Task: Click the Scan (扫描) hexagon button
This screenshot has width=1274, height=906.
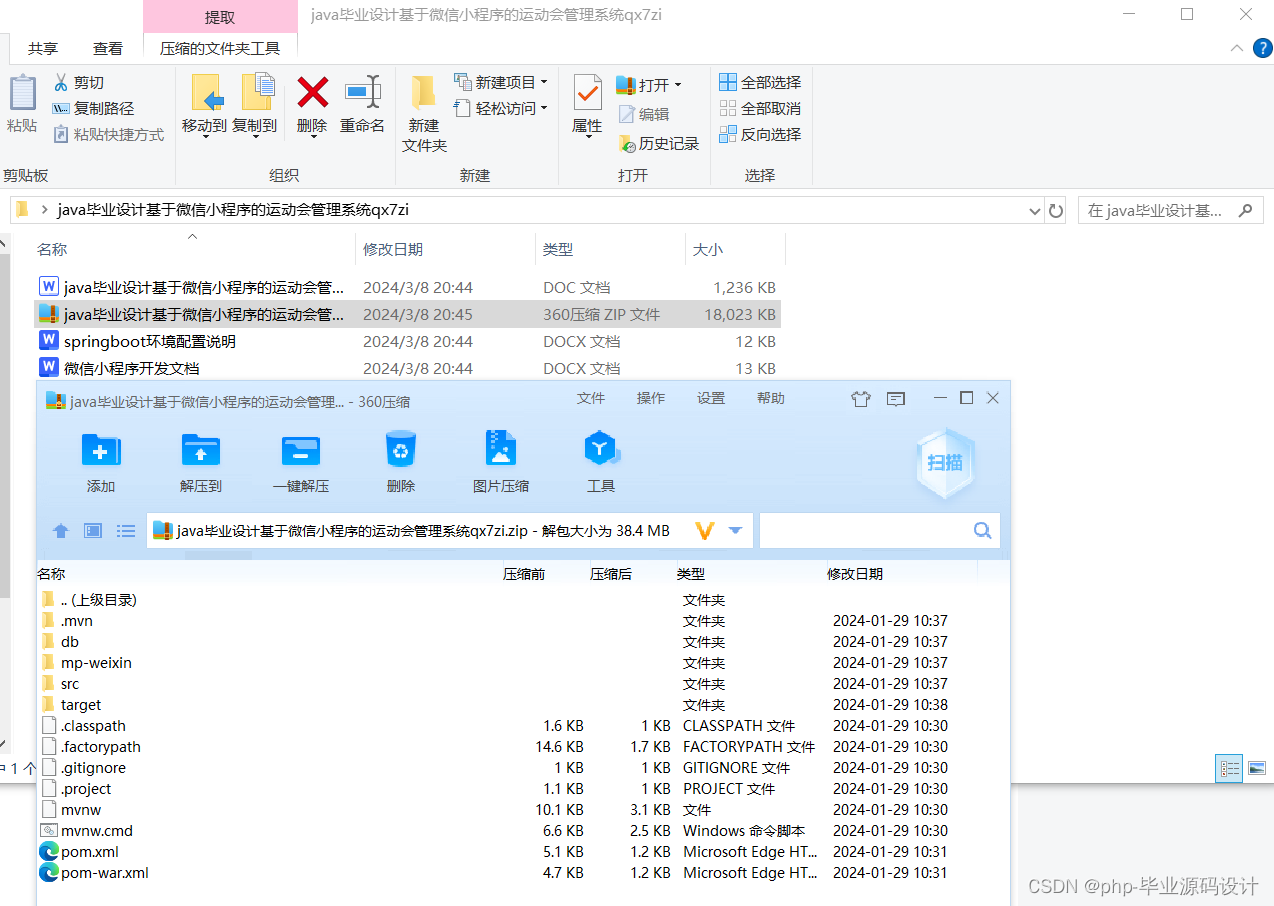Action: 945,462
